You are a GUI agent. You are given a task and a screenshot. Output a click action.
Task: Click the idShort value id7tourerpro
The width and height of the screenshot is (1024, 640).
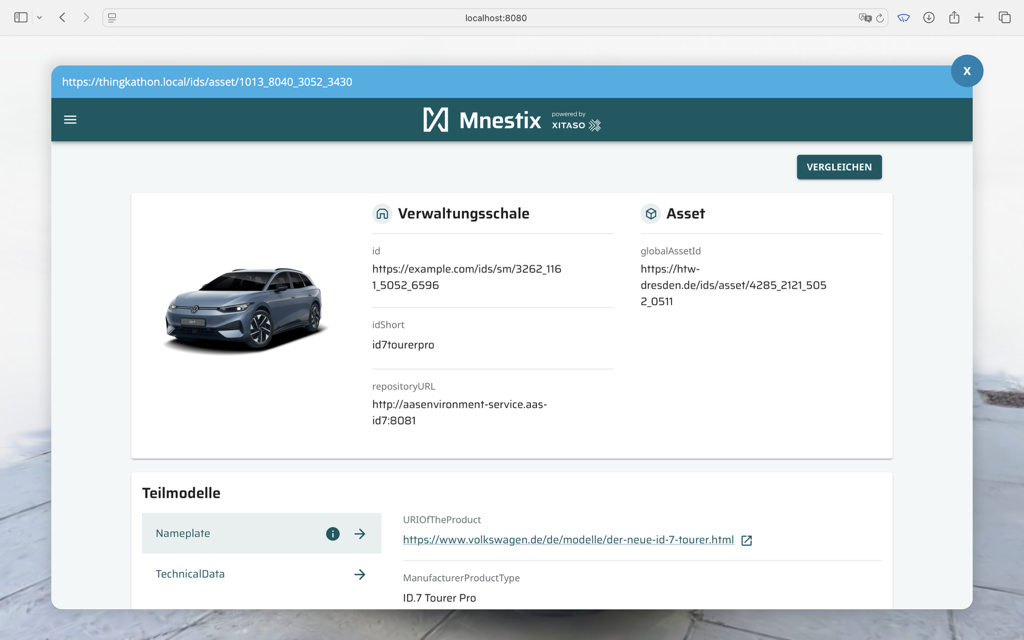pyautogui.click(x=403, y=345)
